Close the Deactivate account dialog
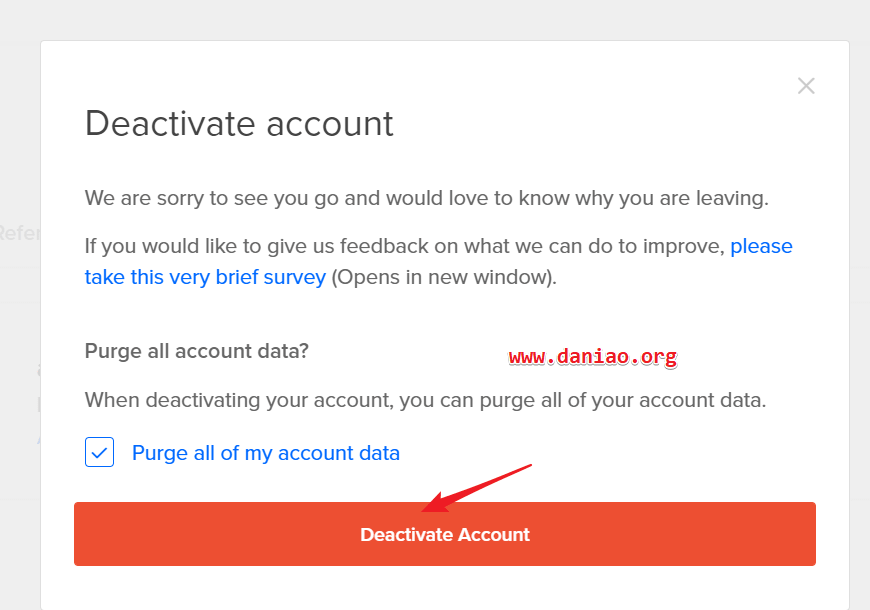 pos(806,86)
